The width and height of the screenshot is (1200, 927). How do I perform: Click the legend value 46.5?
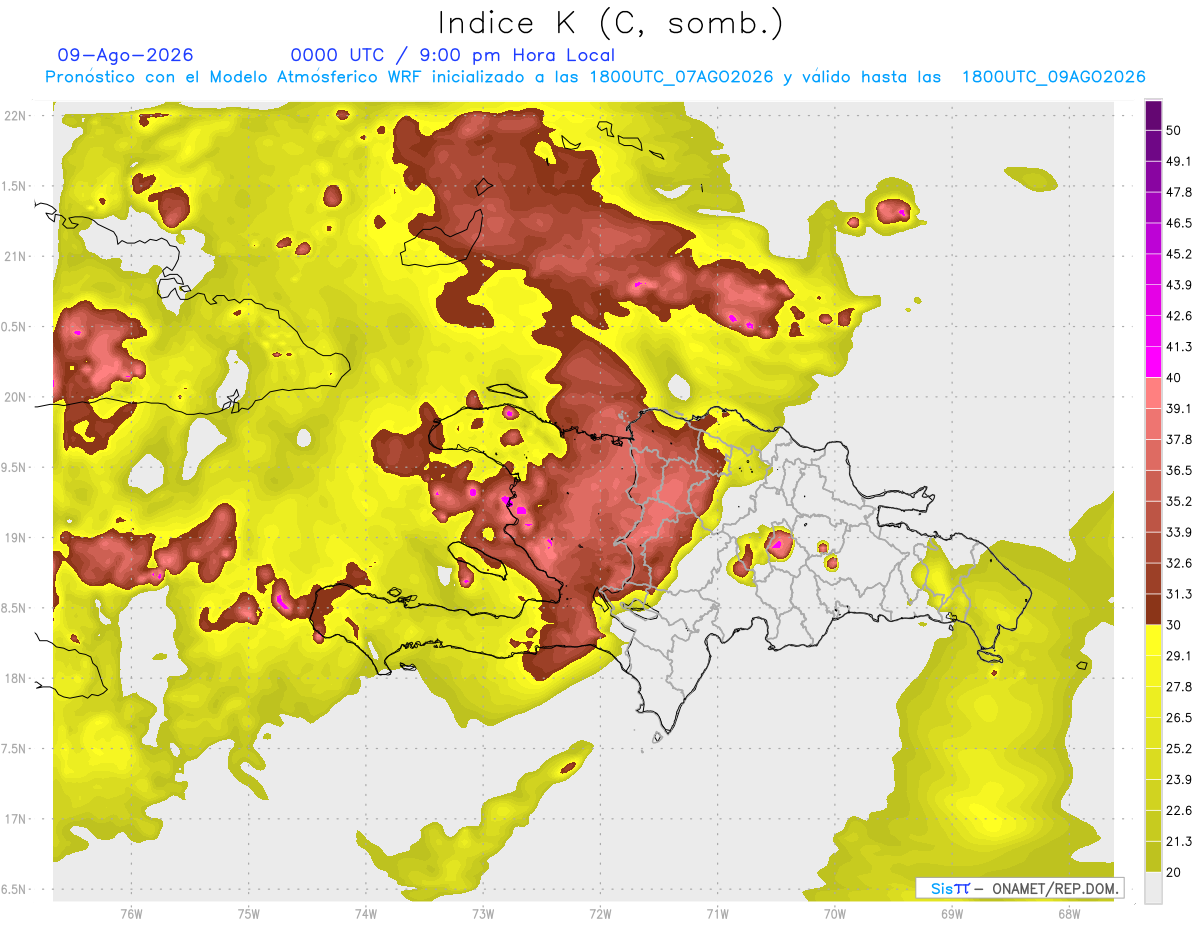tap(1179, 223)
